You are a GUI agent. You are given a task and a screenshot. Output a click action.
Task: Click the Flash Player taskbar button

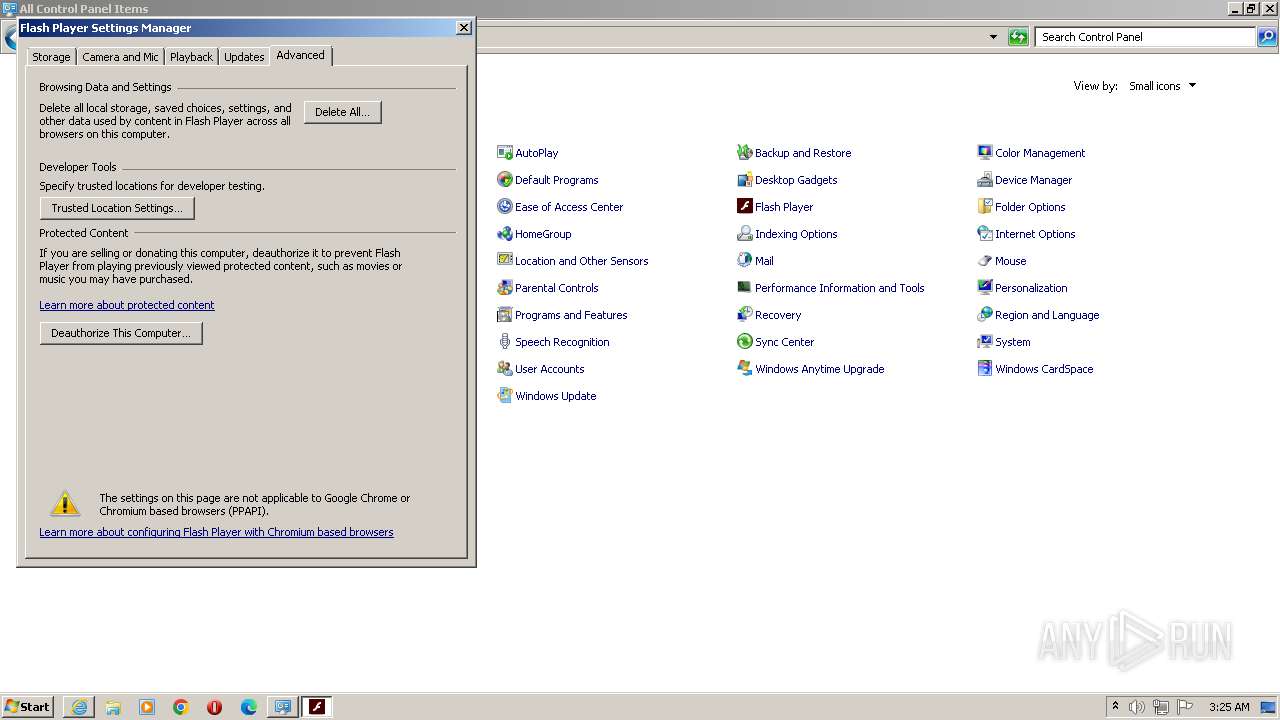pyautogui.click(x=317, y=707)
